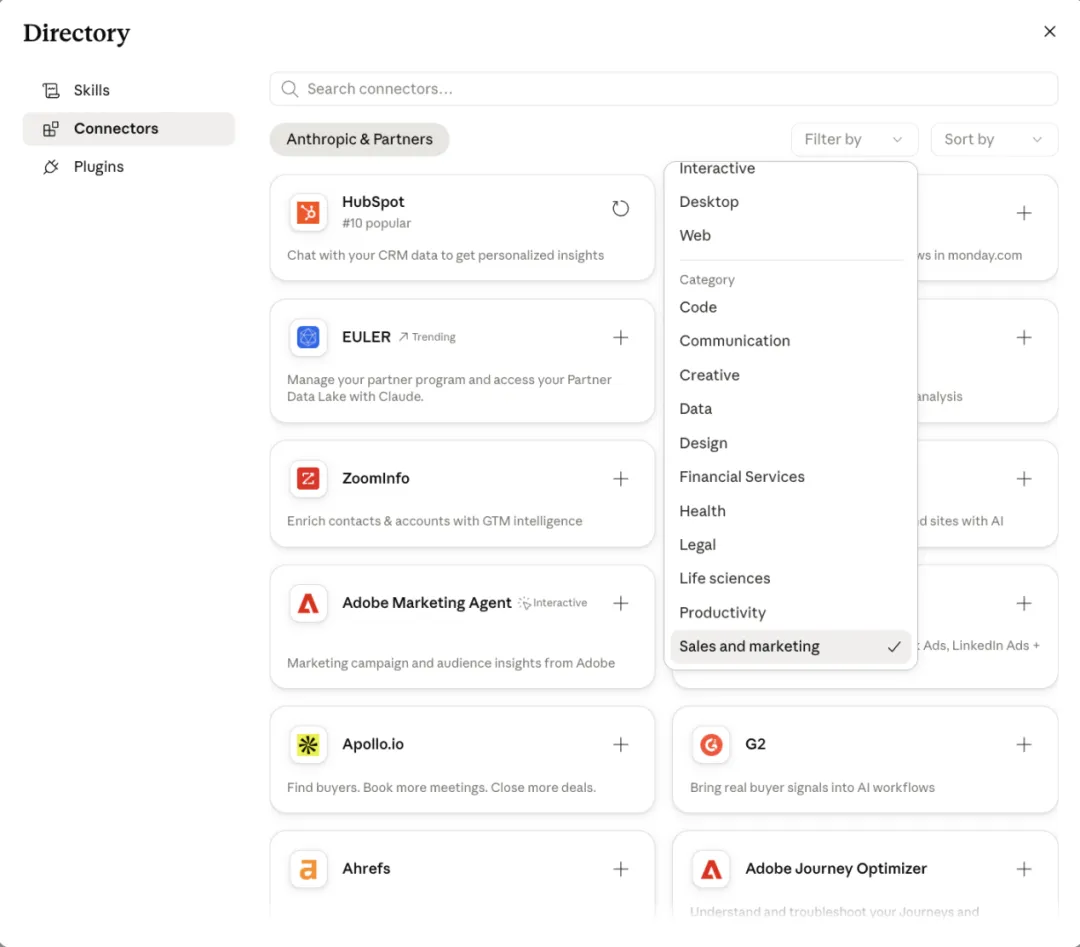This screenshot has width=1080, height=947.
Task: Select the Financial Services category
Action: pos(791,477)
